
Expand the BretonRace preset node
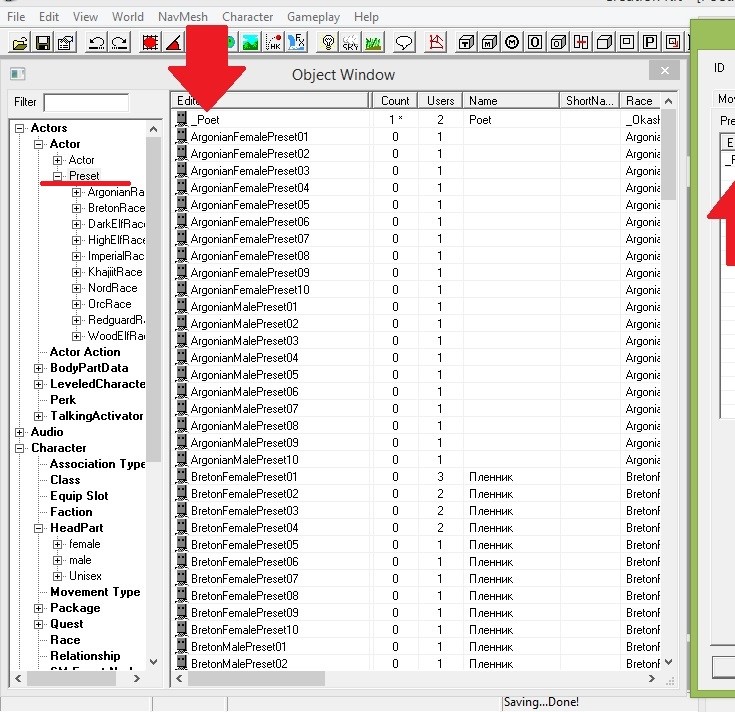point(76,208)
